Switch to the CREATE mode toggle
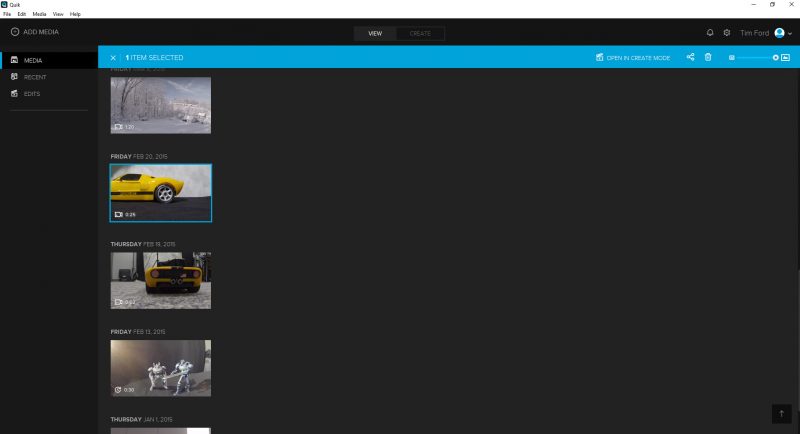The image size is (800, 434). click(420, 33)
